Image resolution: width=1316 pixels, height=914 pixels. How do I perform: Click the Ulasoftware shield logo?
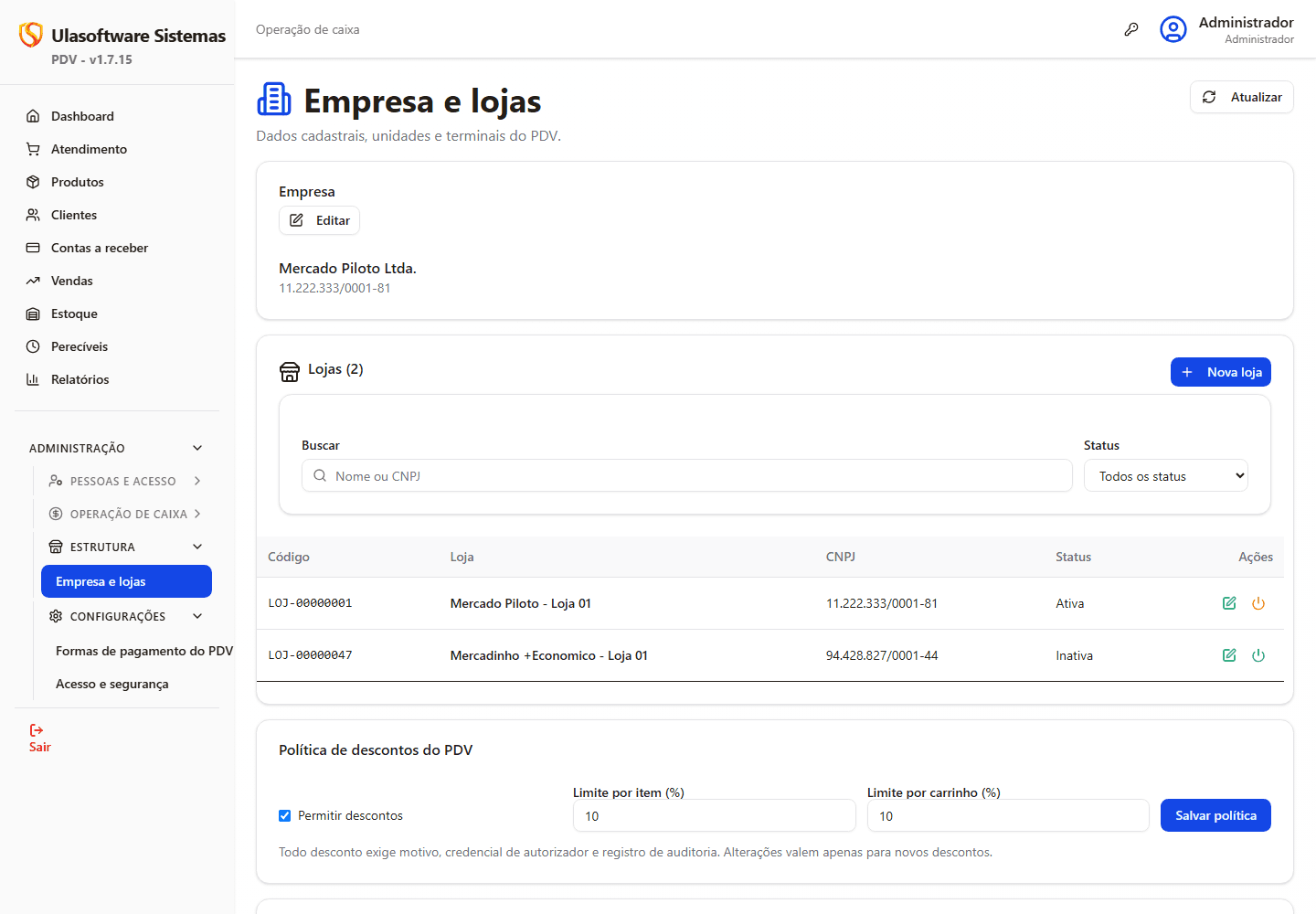click(x=31, y=35)
